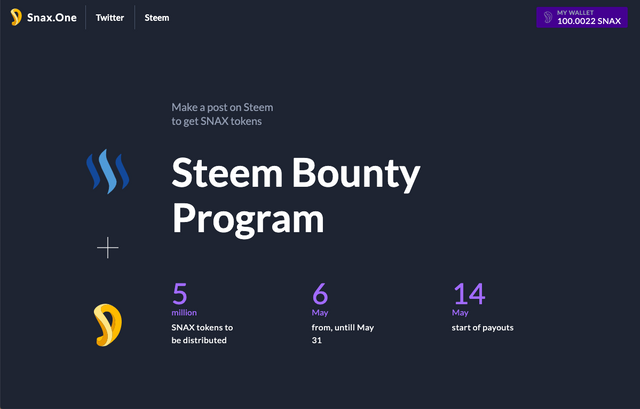Click the purple '6' May figure
Image resolution: width=640 pixels, height=409 pixels.
pyautogui.click(x=320, y=293)
